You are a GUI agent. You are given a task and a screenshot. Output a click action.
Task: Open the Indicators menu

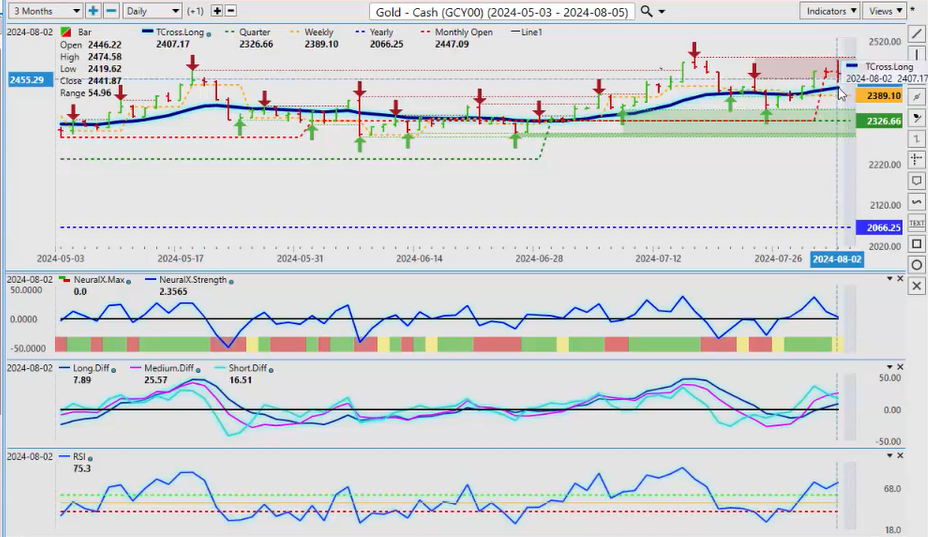coord(830,11)
